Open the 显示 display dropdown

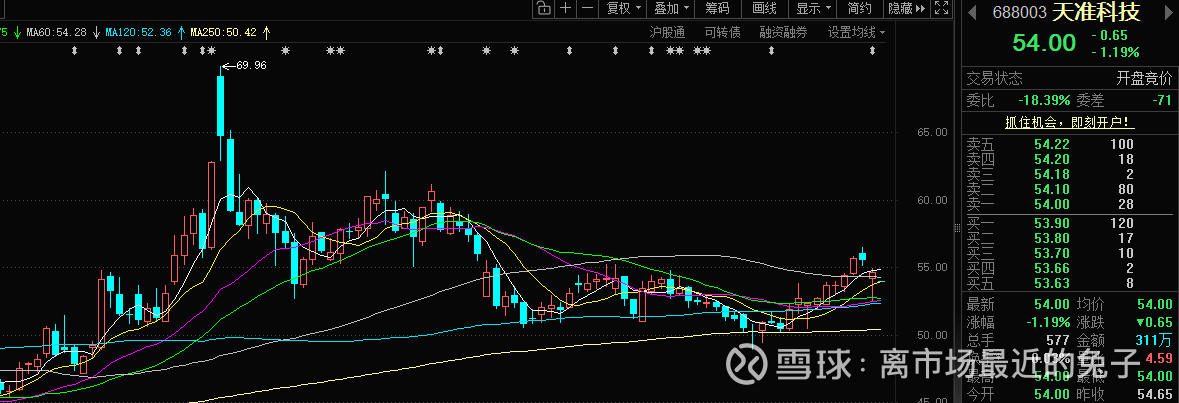[x=814, y=8]
